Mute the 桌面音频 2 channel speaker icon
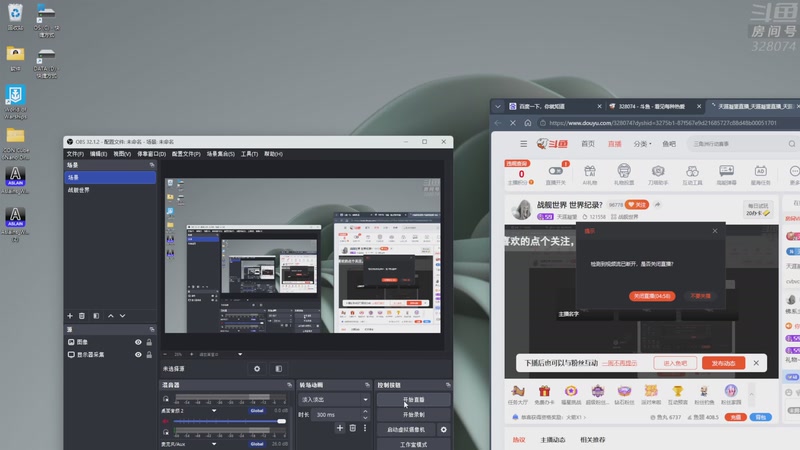 [x=165, y=421]
